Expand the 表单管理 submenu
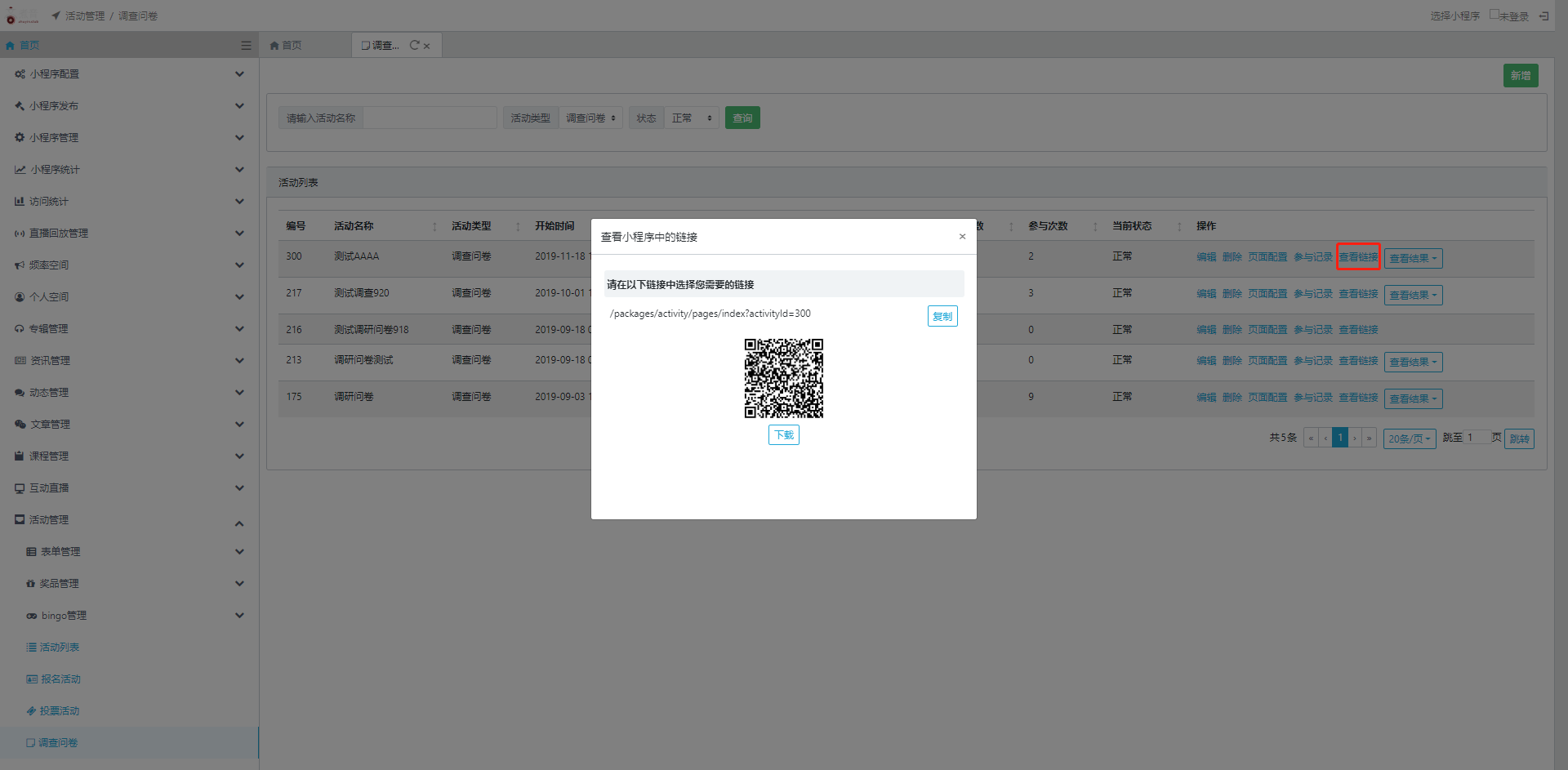Image resolution: width=1568 pixels, height=770 pixels. pos(239,552)
